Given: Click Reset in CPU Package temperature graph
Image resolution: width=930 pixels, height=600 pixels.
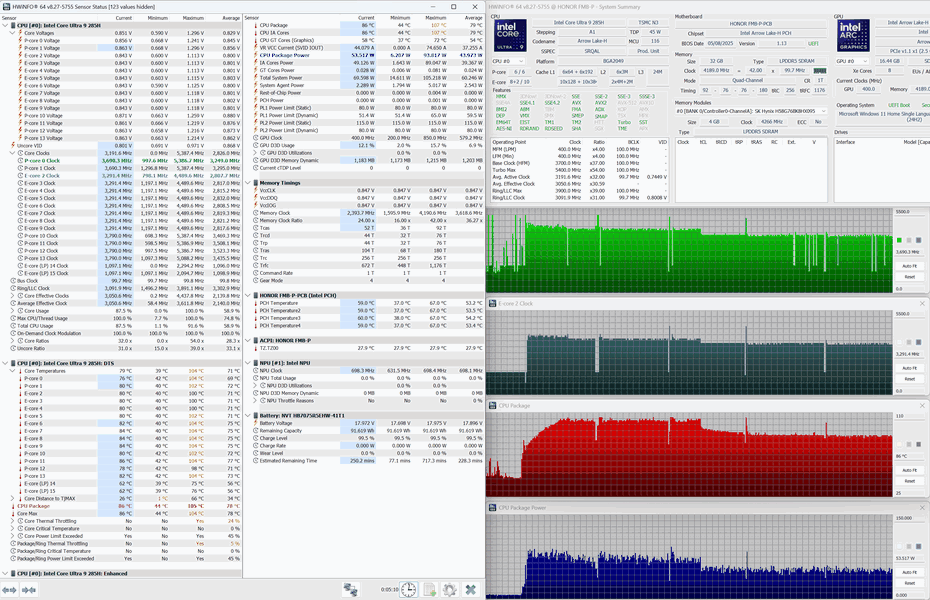Looking at the screenshot, I should click(909, 481).
